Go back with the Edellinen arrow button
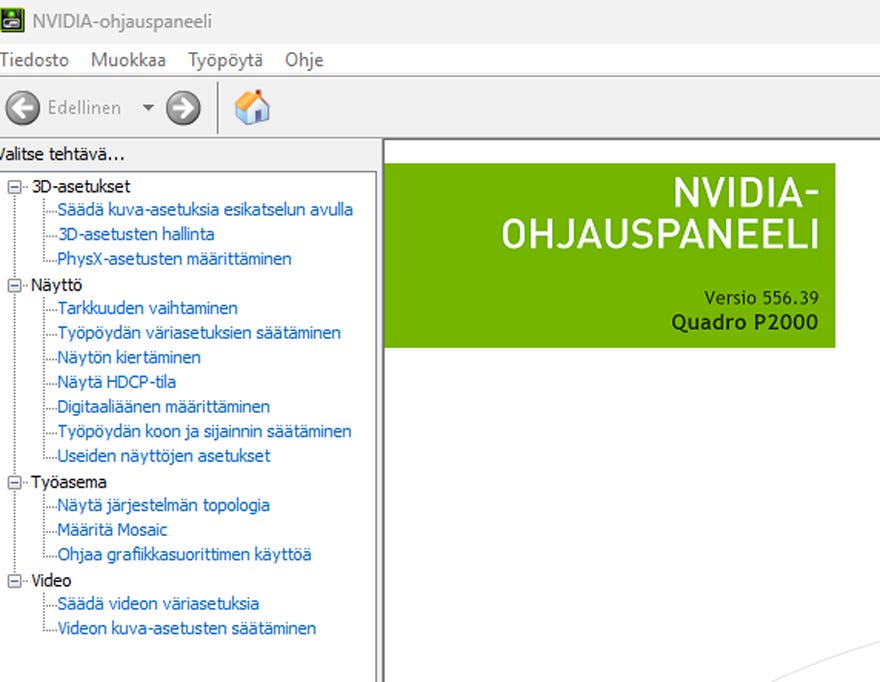Viewport: 880px width, 682px height. [22, 107]
